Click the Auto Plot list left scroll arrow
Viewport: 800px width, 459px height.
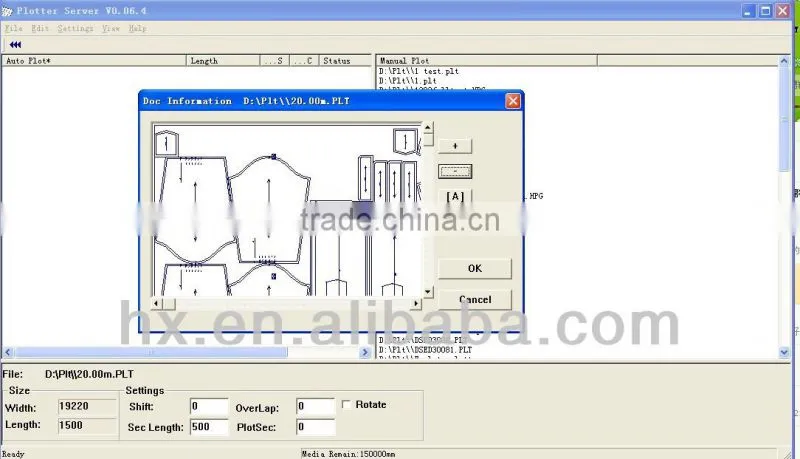click(8, 352)
